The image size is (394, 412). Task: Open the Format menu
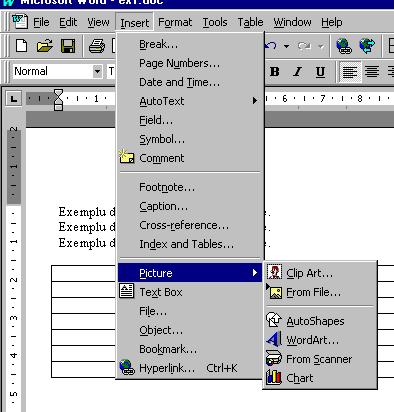(175, 22)
